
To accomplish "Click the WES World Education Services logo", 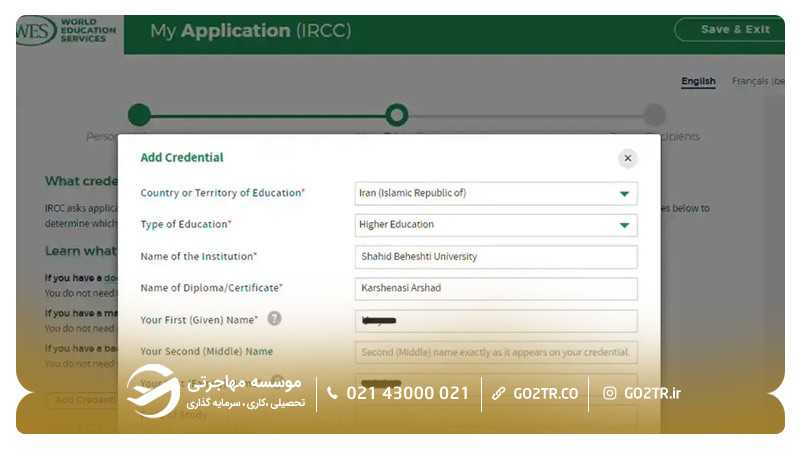I will [x=66, y=31].
